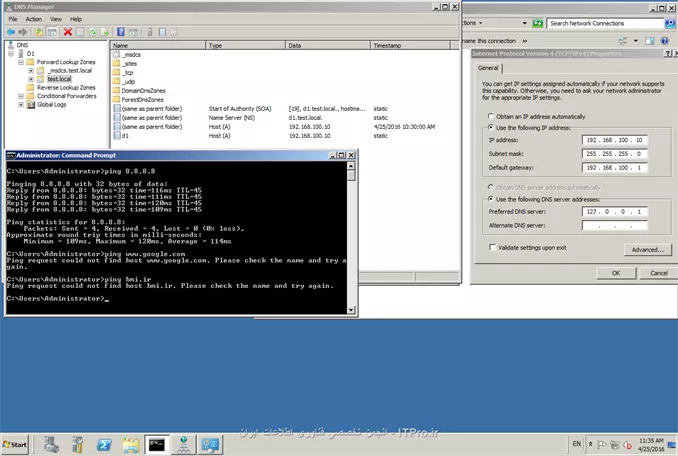This screenshot has width=678, height=456.
Task: Show more commands chevron after rename this connection
Action: (x=524, y=41)
